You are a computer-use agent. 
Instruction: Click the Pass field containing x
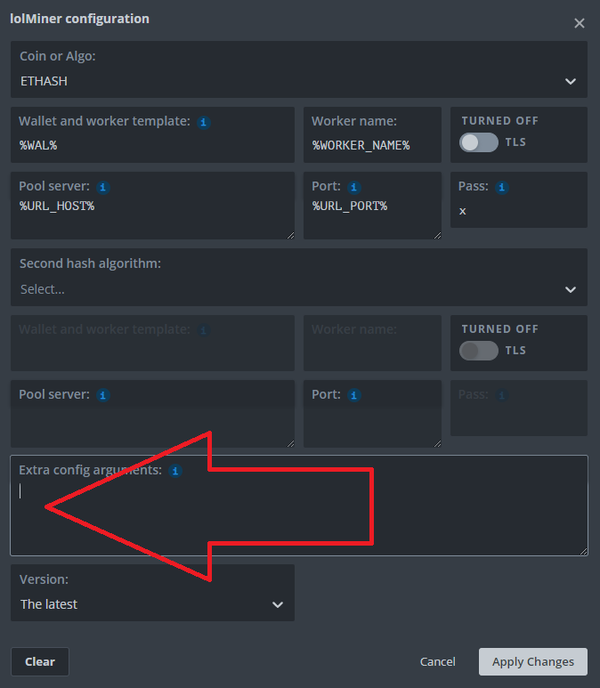[517, 212]
